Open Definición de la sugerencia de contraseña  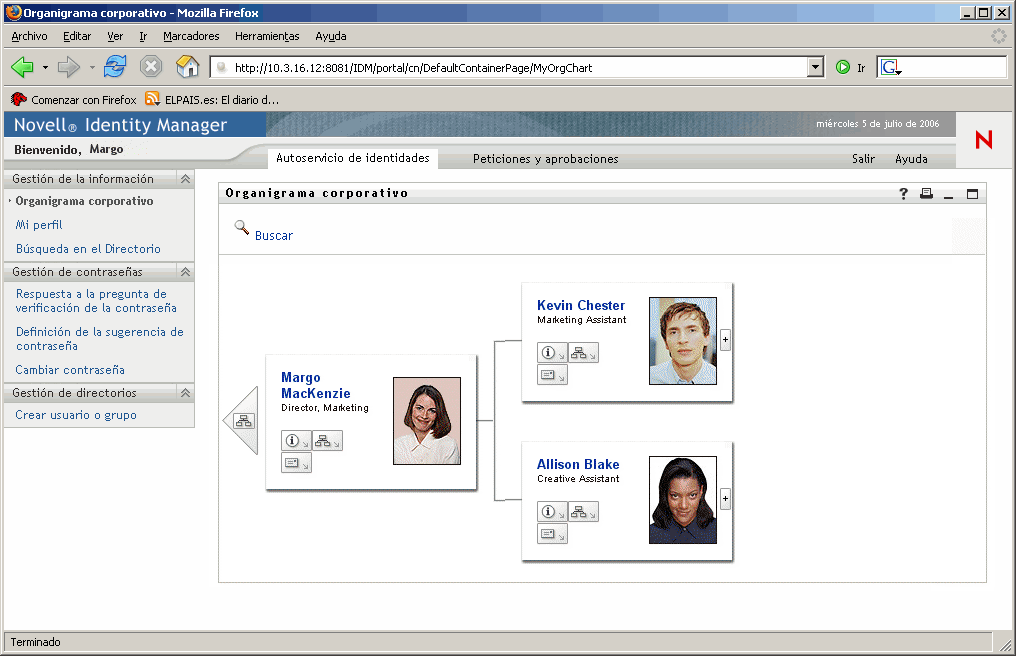100,338
